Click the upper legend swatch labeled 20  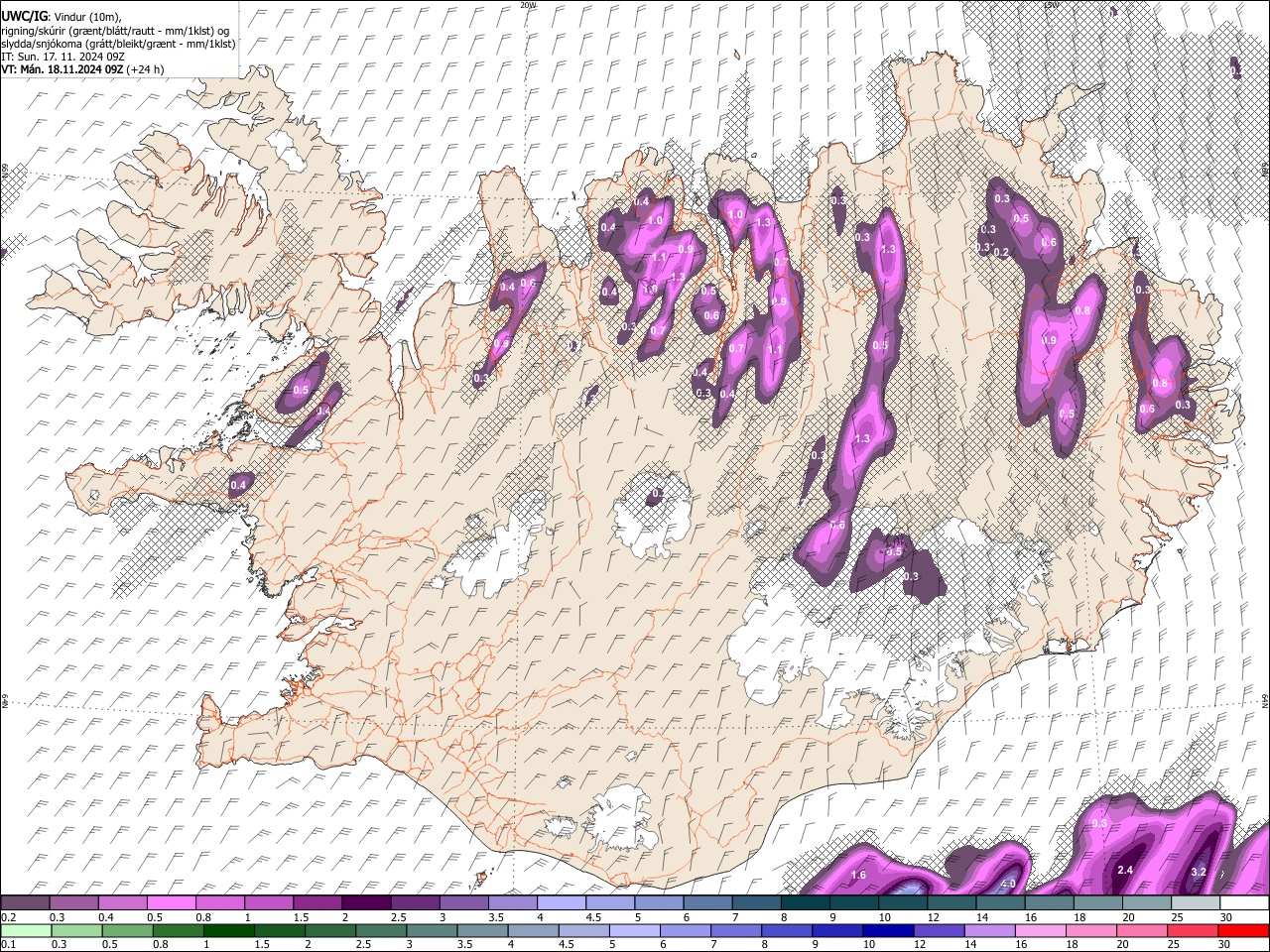(x=1146, y=902)
